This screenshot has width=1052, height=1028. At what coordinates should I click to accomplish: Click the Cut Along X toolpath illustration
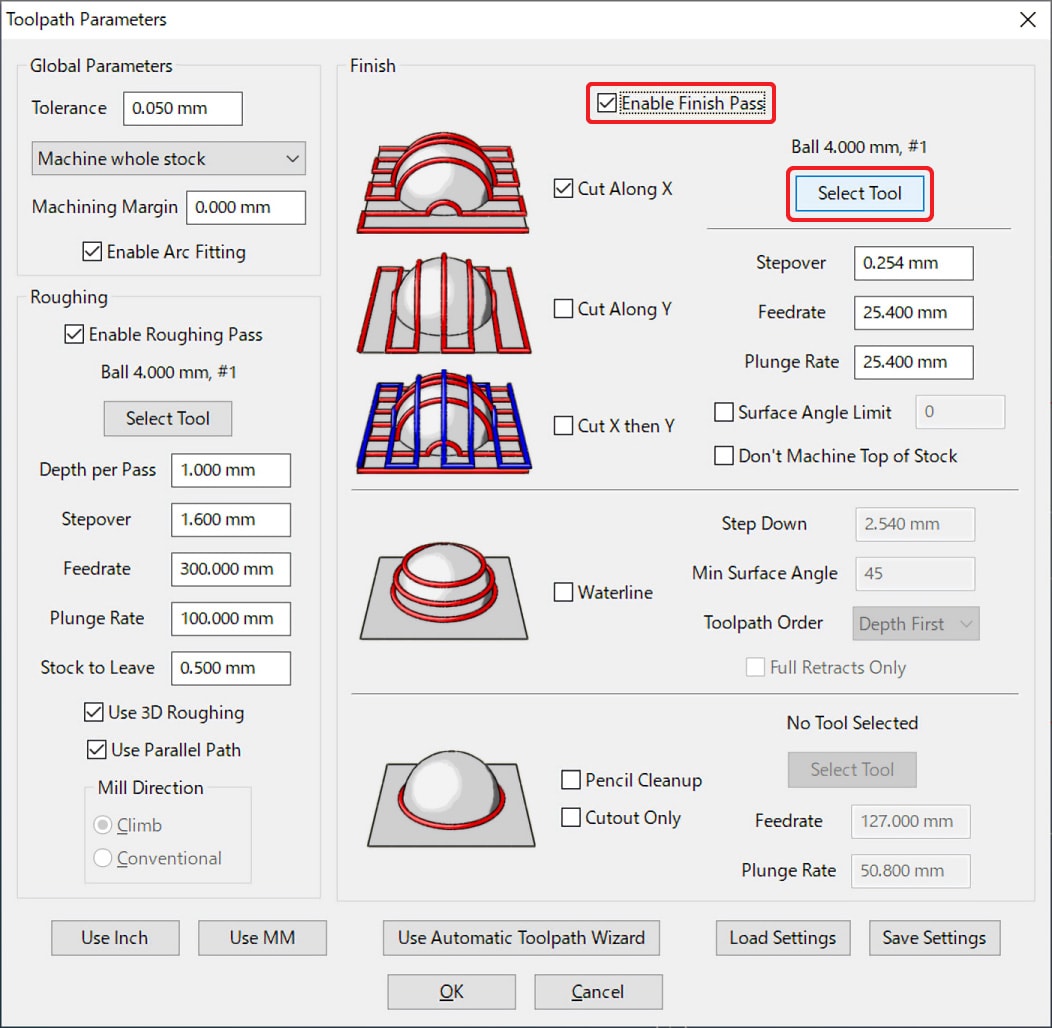[443, 187]
